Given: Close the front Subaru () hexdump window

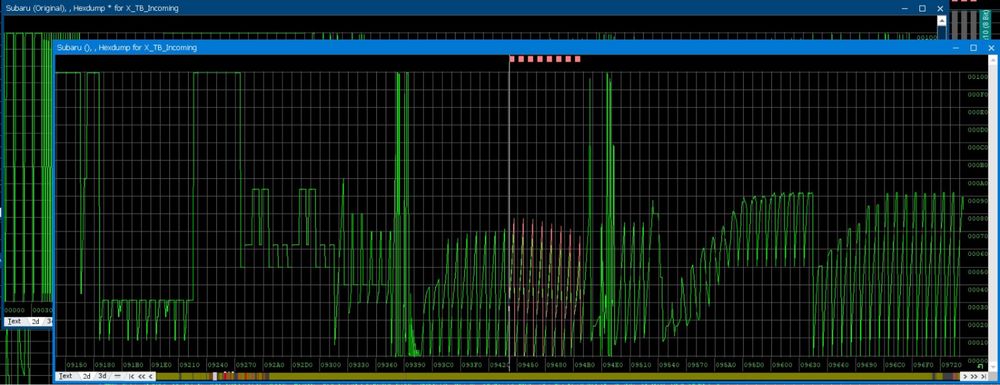Looking at the screenshot, I should (x=991, y=48).
